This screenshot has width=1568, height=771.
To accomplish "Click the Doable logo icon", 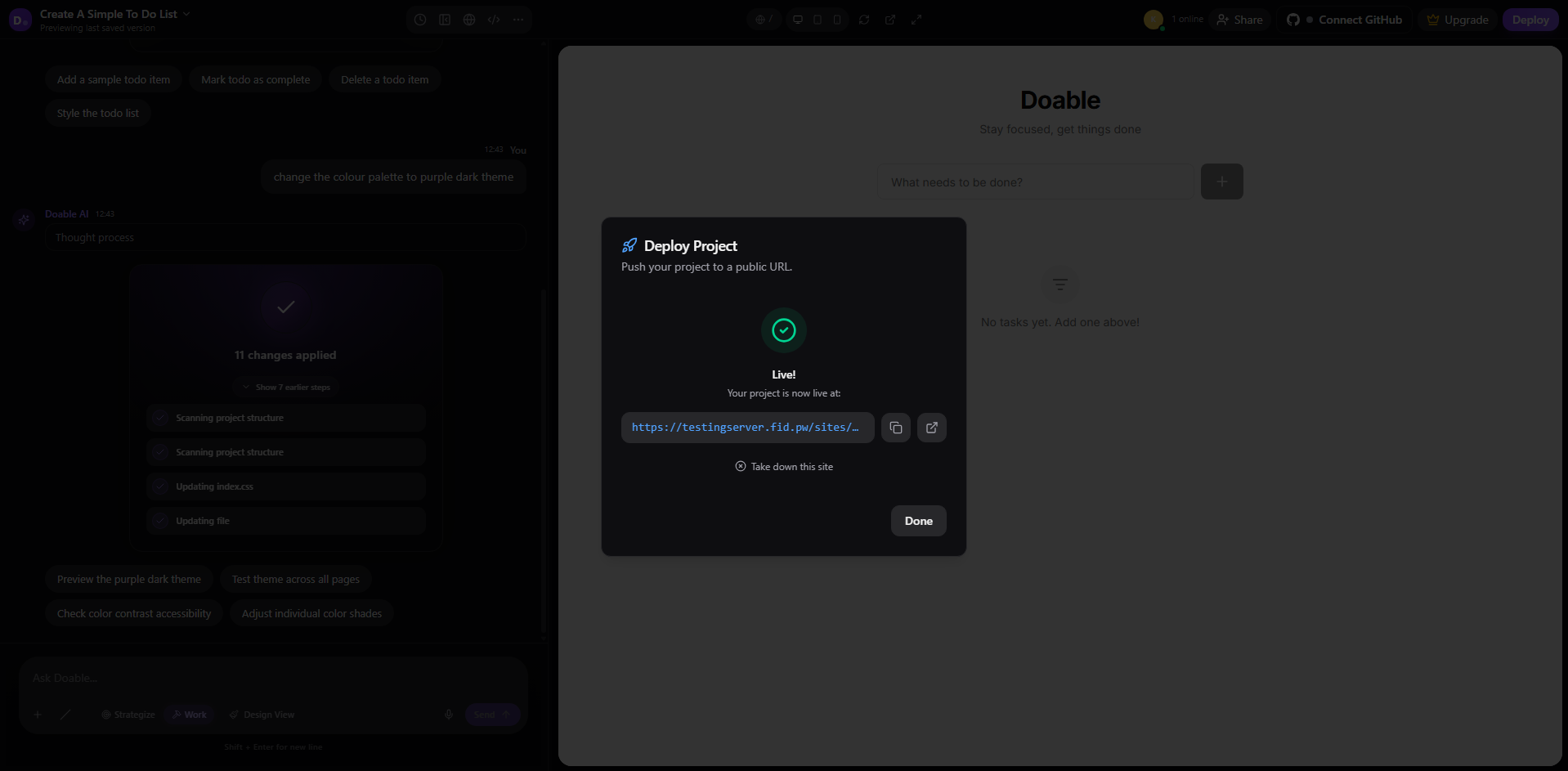I will click(20, 20).
